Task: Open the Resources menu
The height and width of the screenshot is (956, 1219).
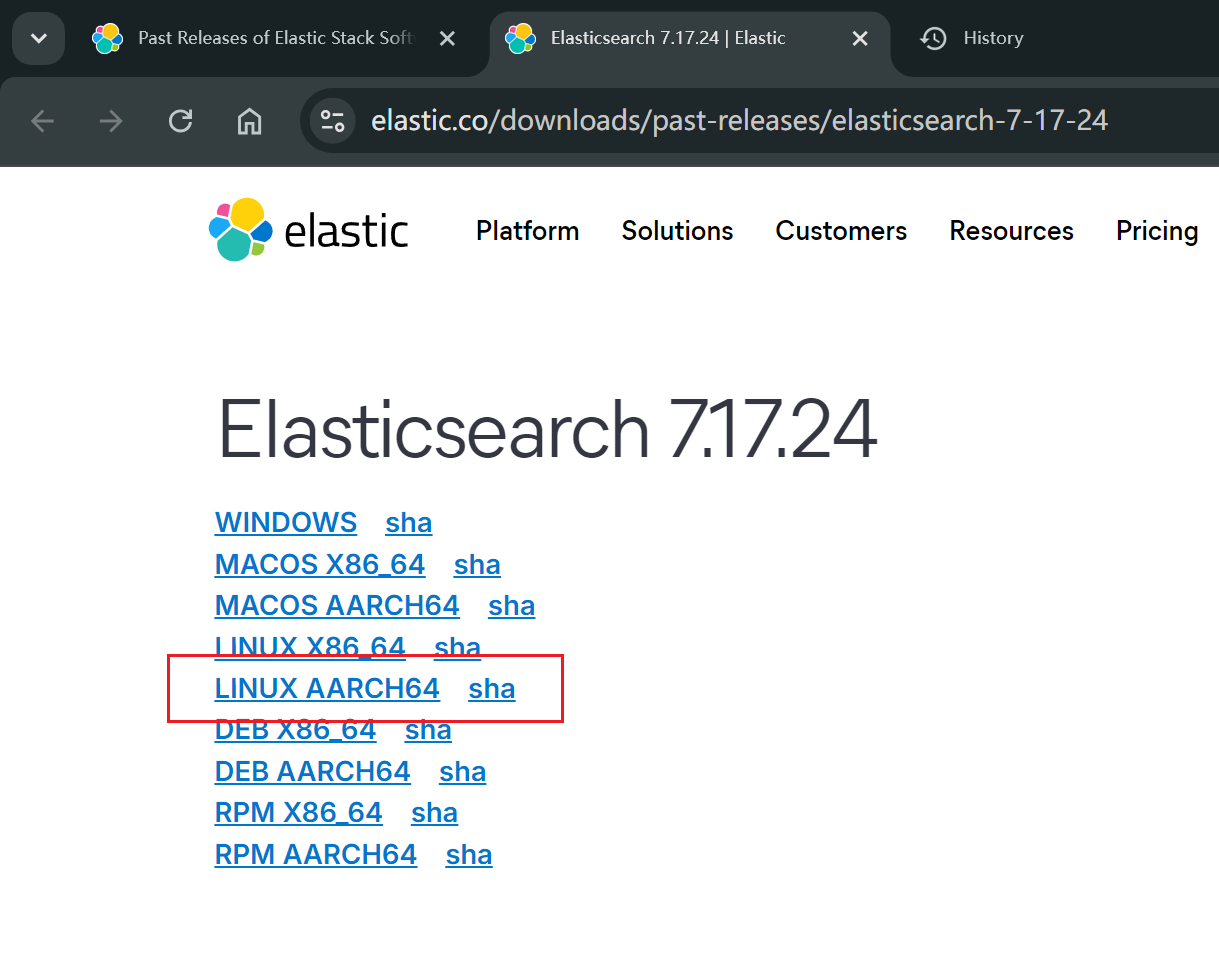Action: (x=1011, y=231)
